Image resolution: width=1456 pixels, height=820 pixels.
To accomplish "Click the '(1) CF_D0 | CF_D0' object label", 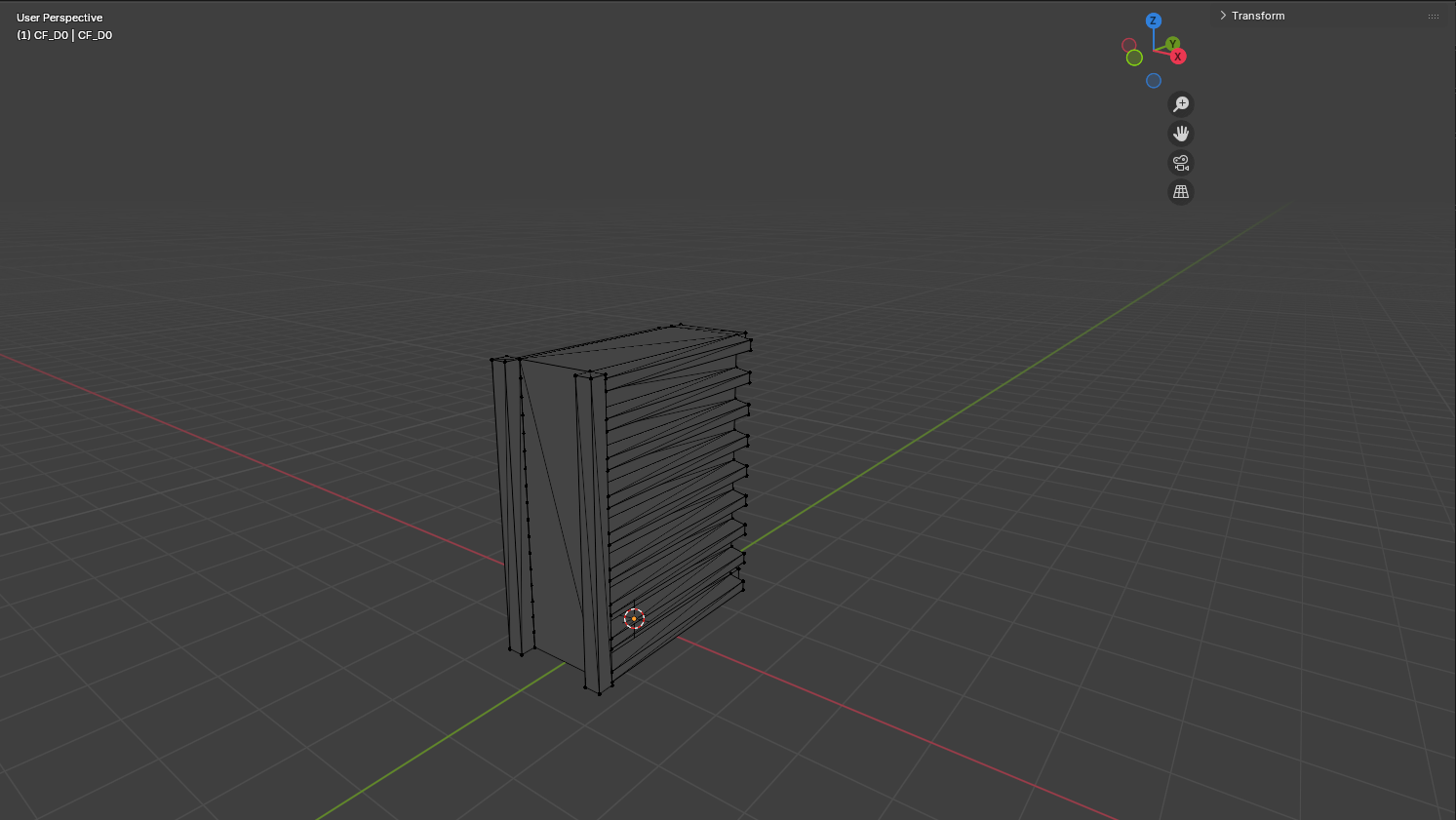I will click(x=64, y=35).
